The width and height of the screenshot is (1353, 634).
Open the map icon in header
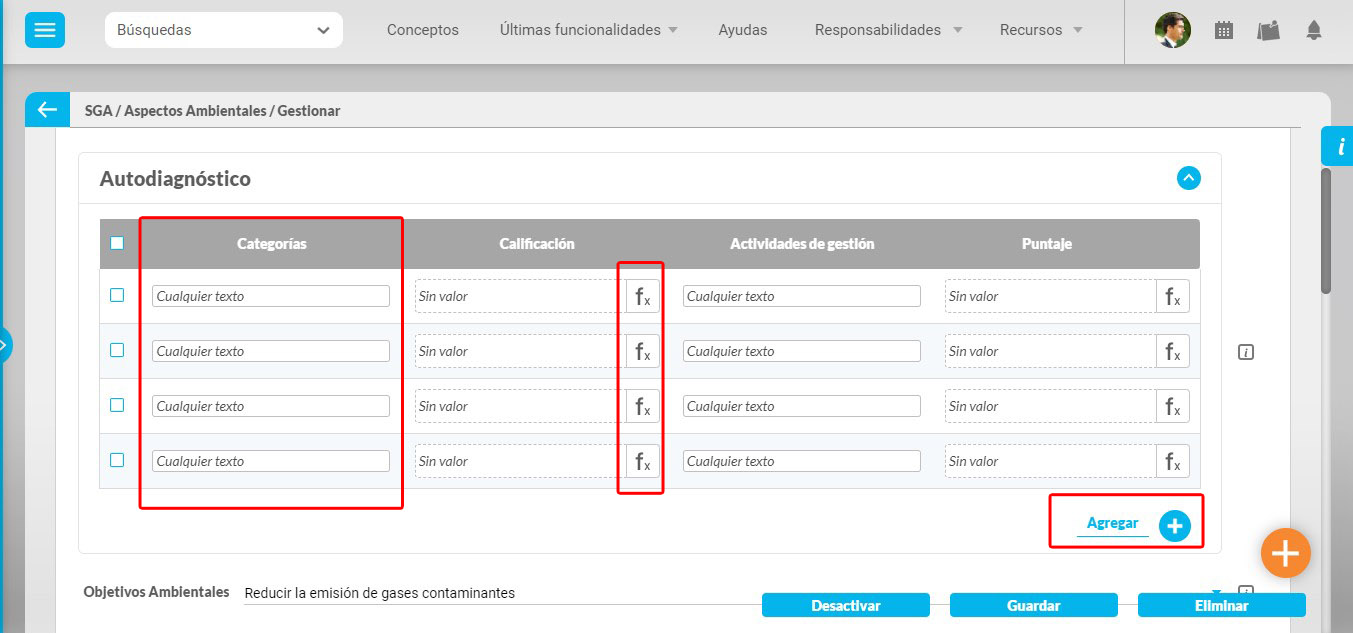[x=1269, y=30]
